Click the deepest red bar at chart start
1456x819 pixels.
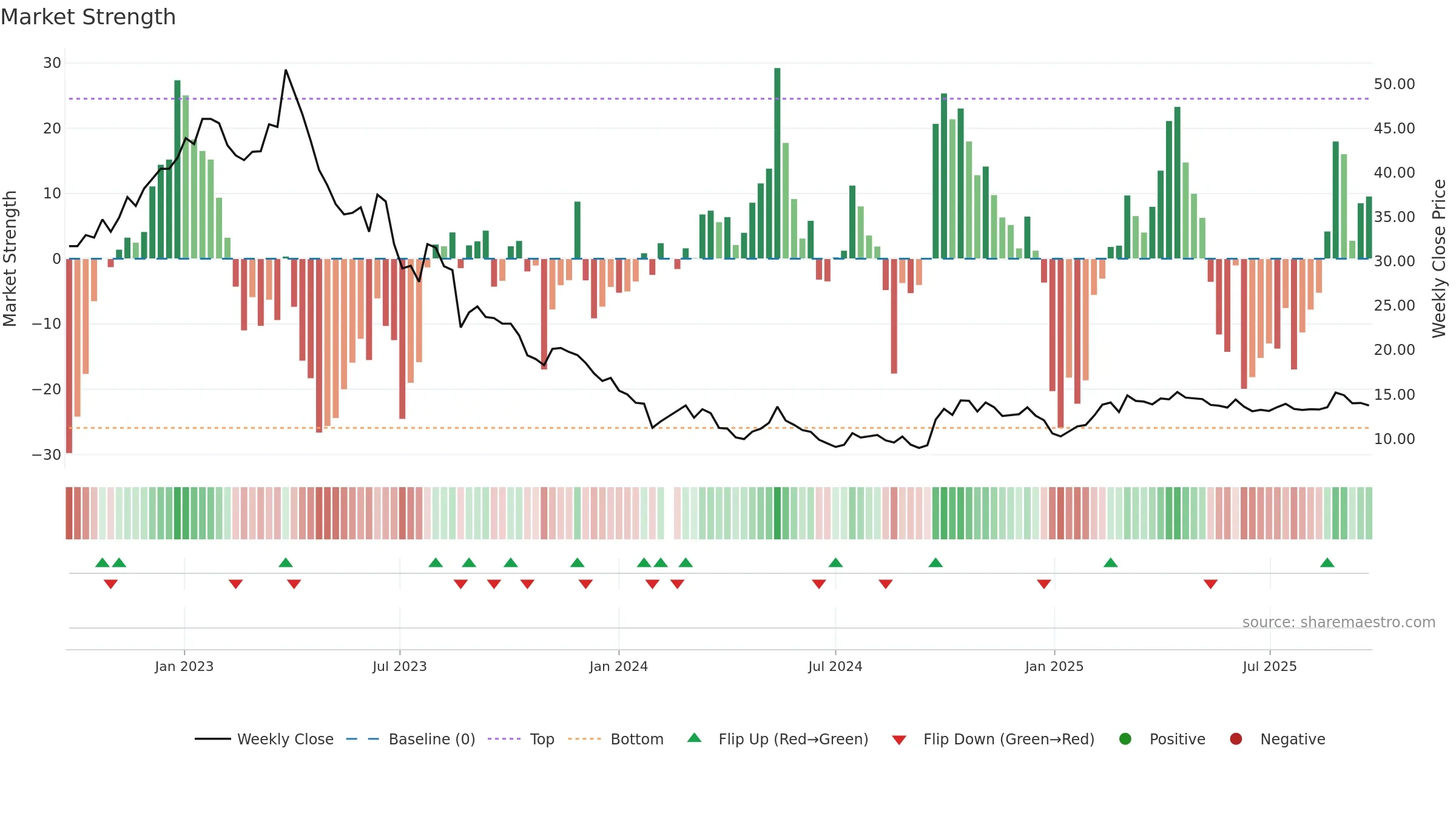69,356
